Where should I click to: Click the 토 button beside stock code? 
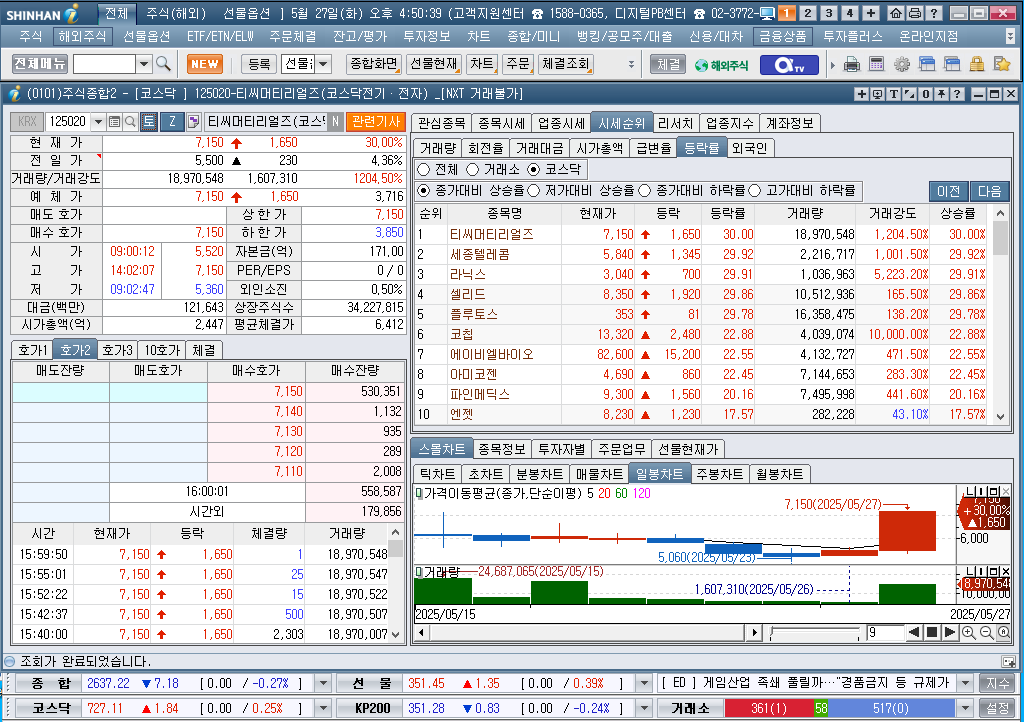click(x=149, y=121)
